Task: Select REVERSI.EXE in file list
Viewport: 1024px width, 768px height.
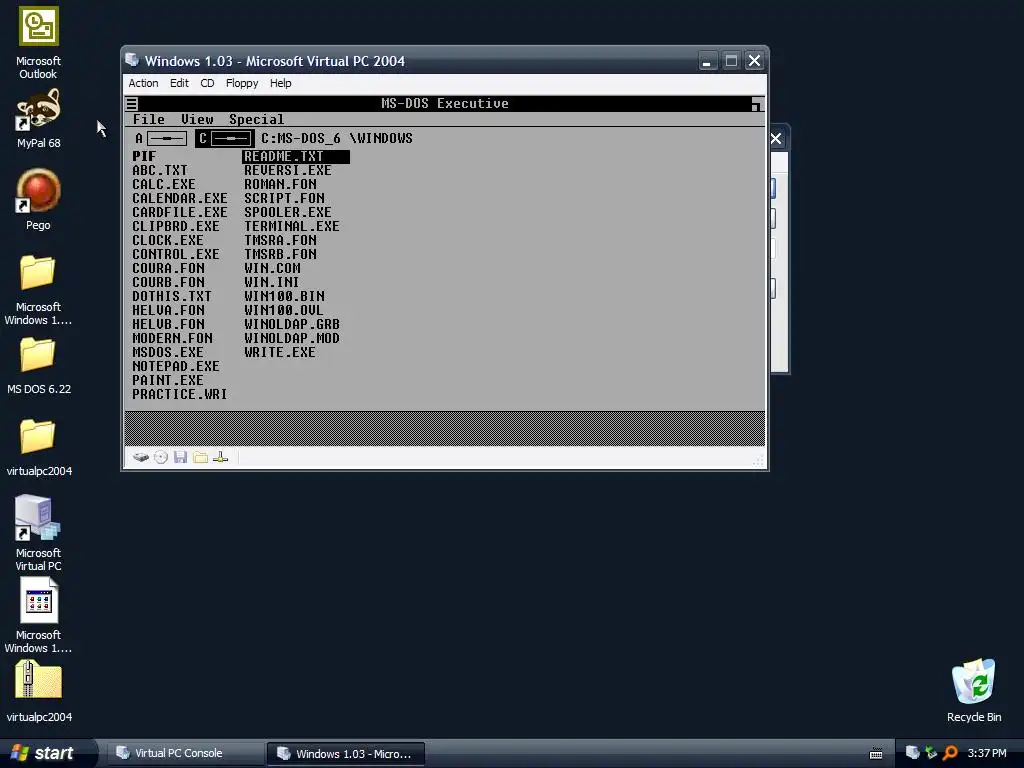Action: 288,170
